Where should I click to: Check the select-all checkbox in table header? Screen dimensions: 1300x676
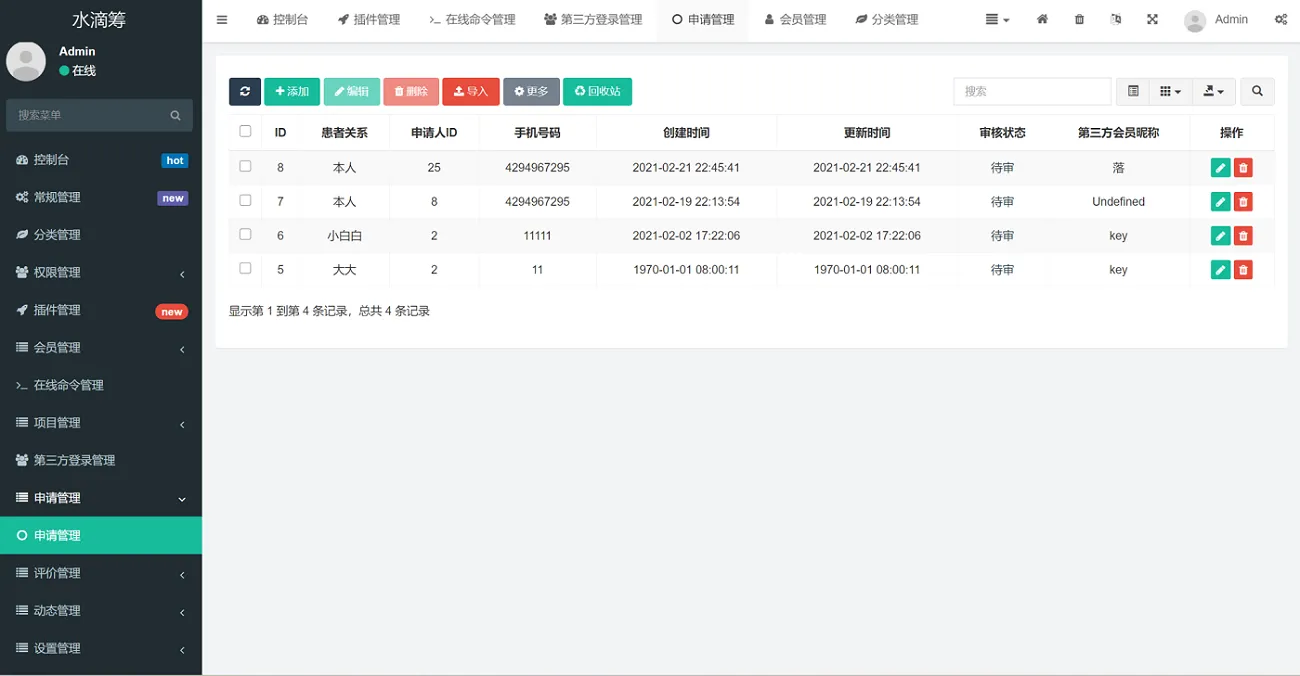245,131
